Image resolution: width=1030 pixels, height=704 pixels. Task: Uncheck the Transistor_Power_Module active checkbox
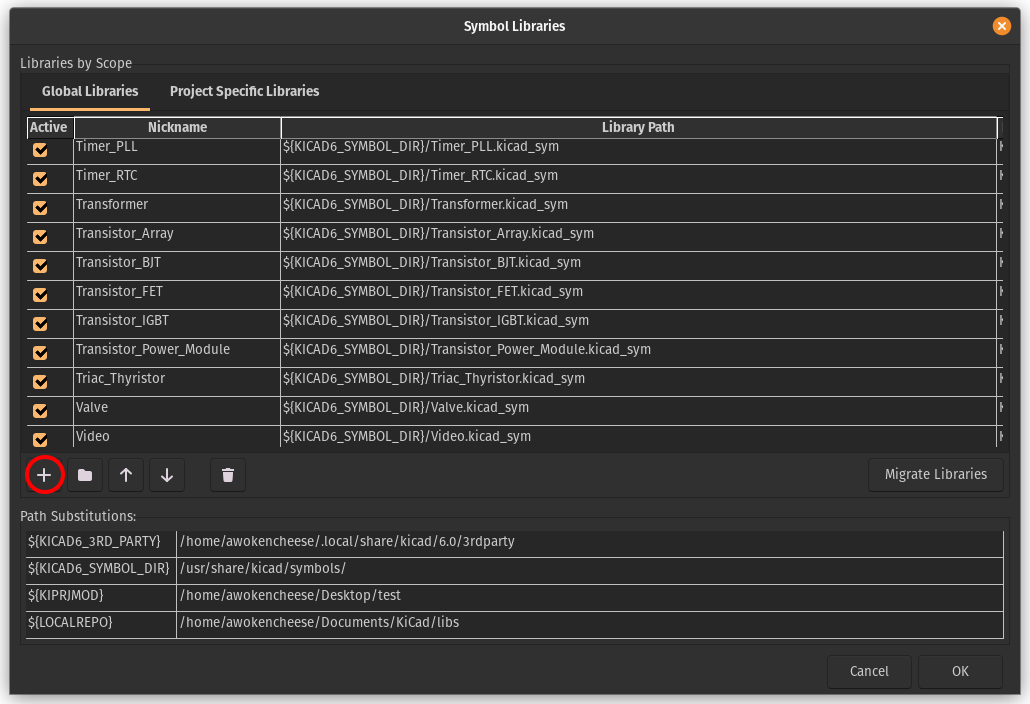(x=40, y=352)
